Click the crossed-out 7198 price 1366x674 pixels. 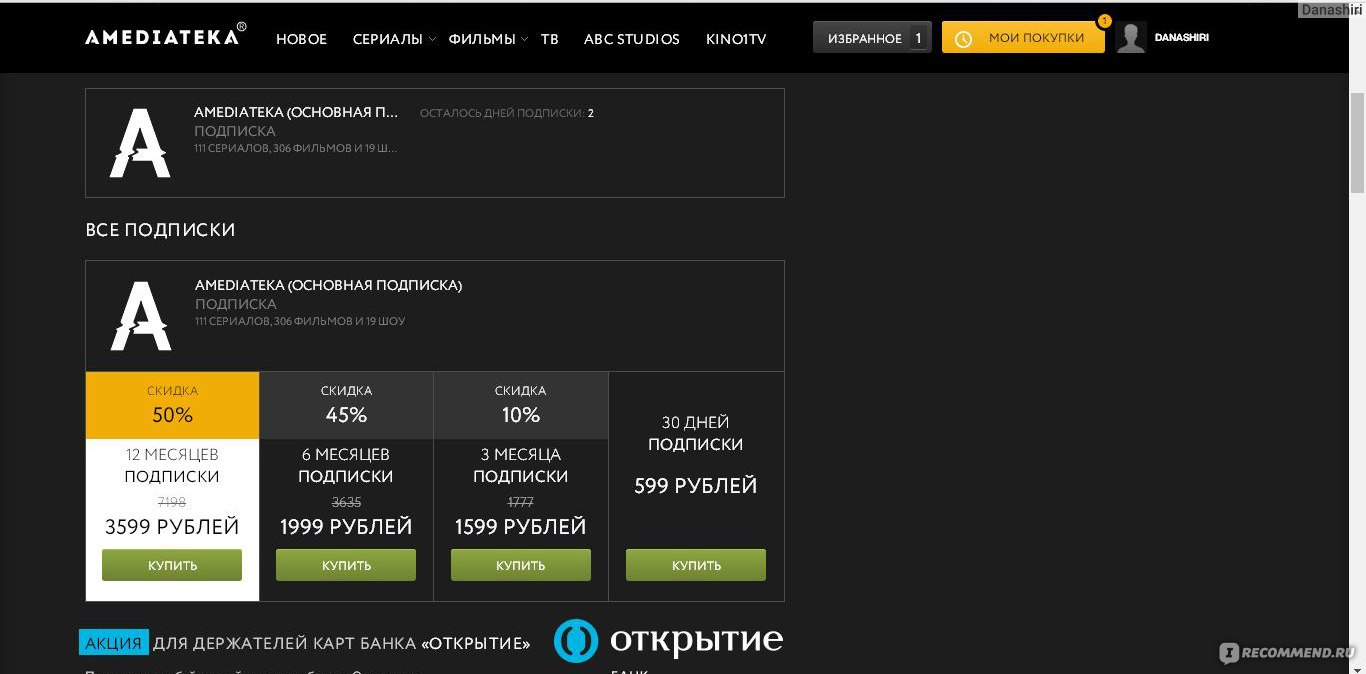(x=172, y=502)
